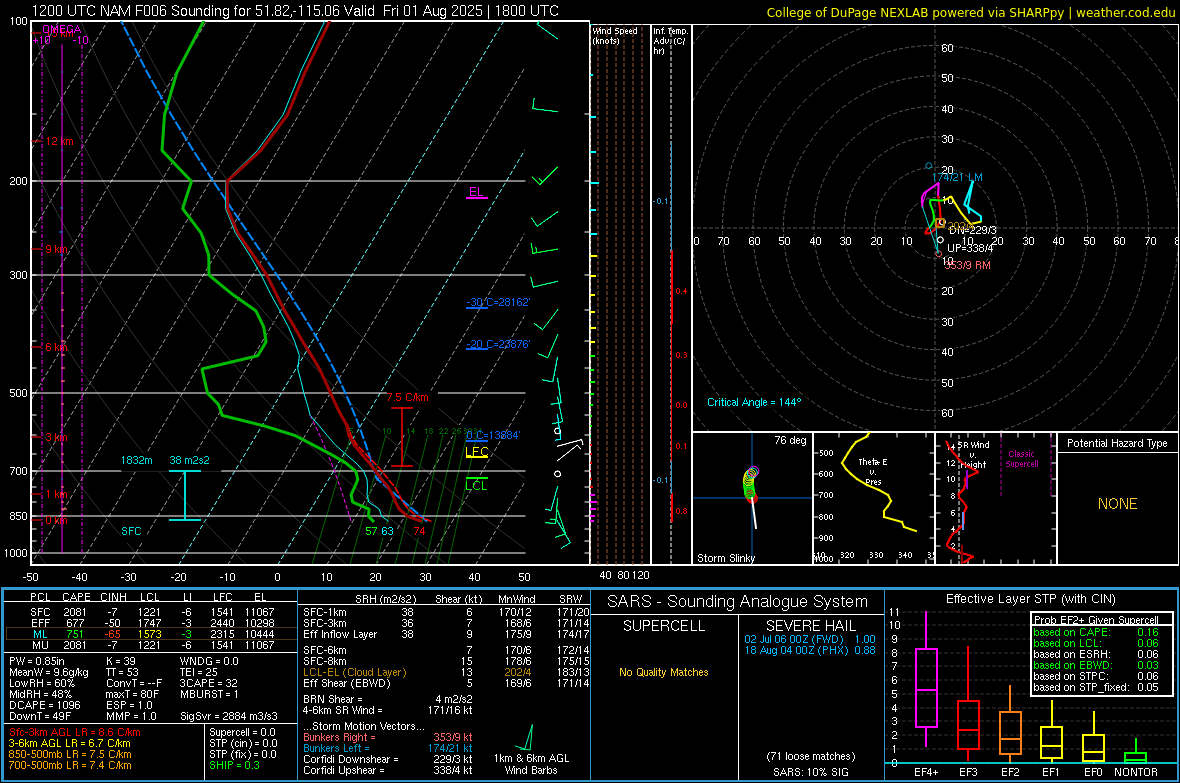Click the SARS: 10% SIG text
The height and width of the screenshot is (783, 1180).
[810, 772]
